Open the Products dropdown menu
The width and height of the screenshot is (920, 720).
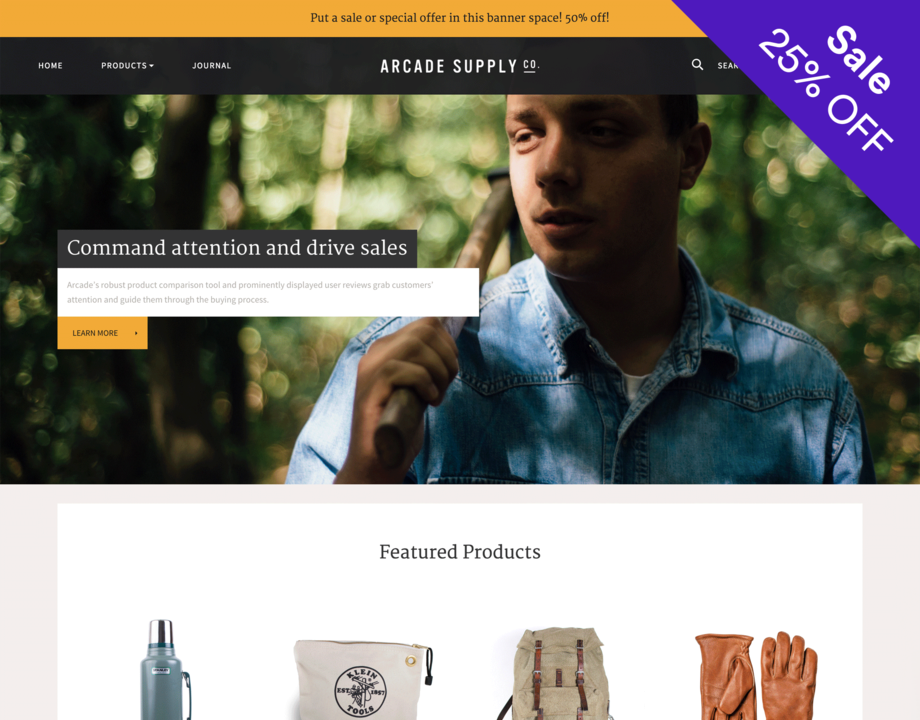(127, 66)
